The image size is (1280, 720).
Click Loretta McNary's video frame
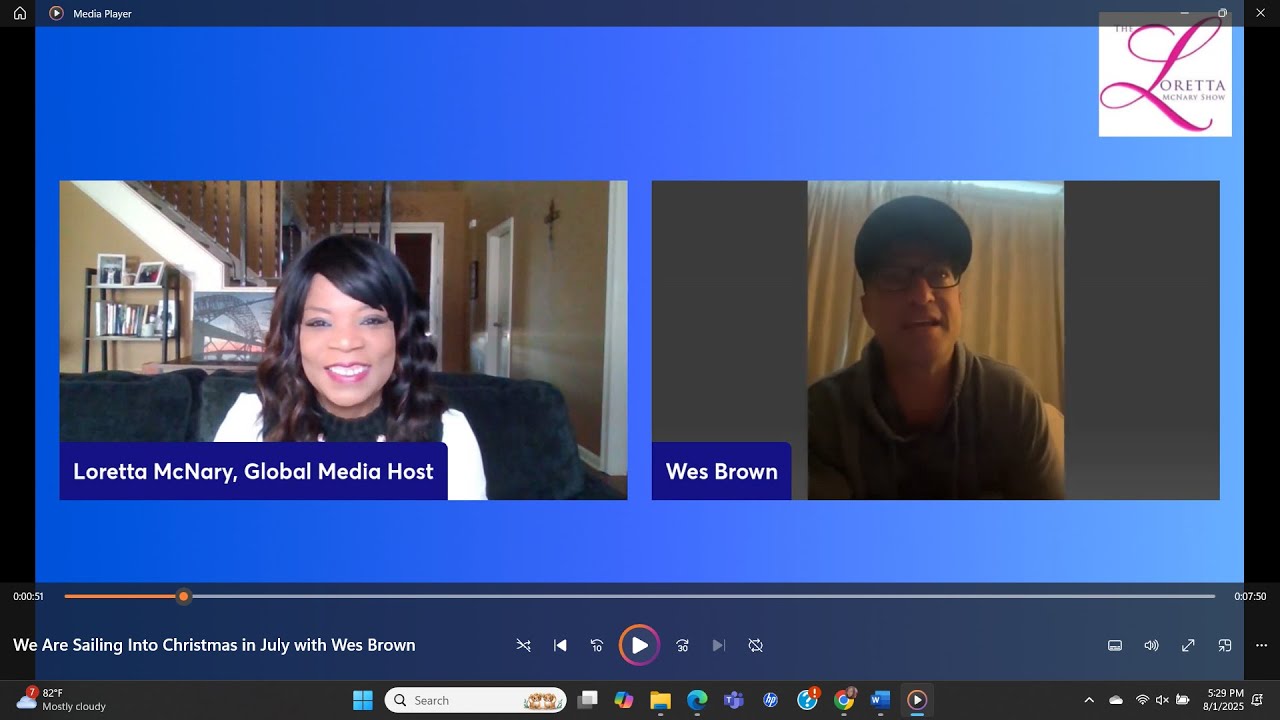click(343, 340)
